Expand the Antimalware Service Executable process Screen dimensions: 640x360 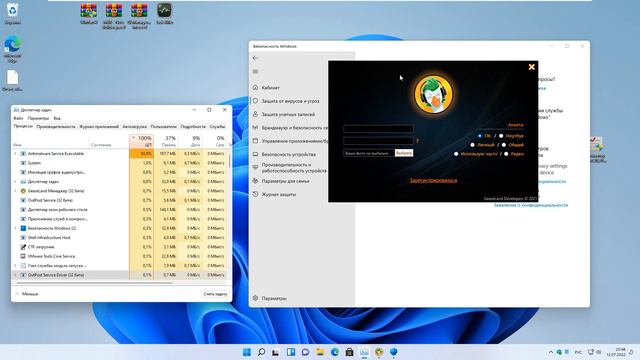click(x=16, y=154)
